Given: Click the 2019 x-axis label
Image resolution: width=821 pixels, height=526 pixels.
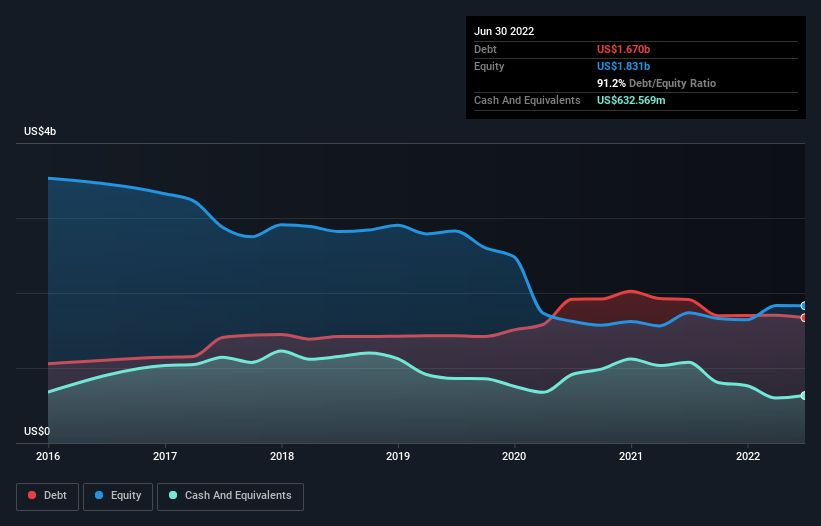Looking at the screenshot, I should tap(398, 456).
